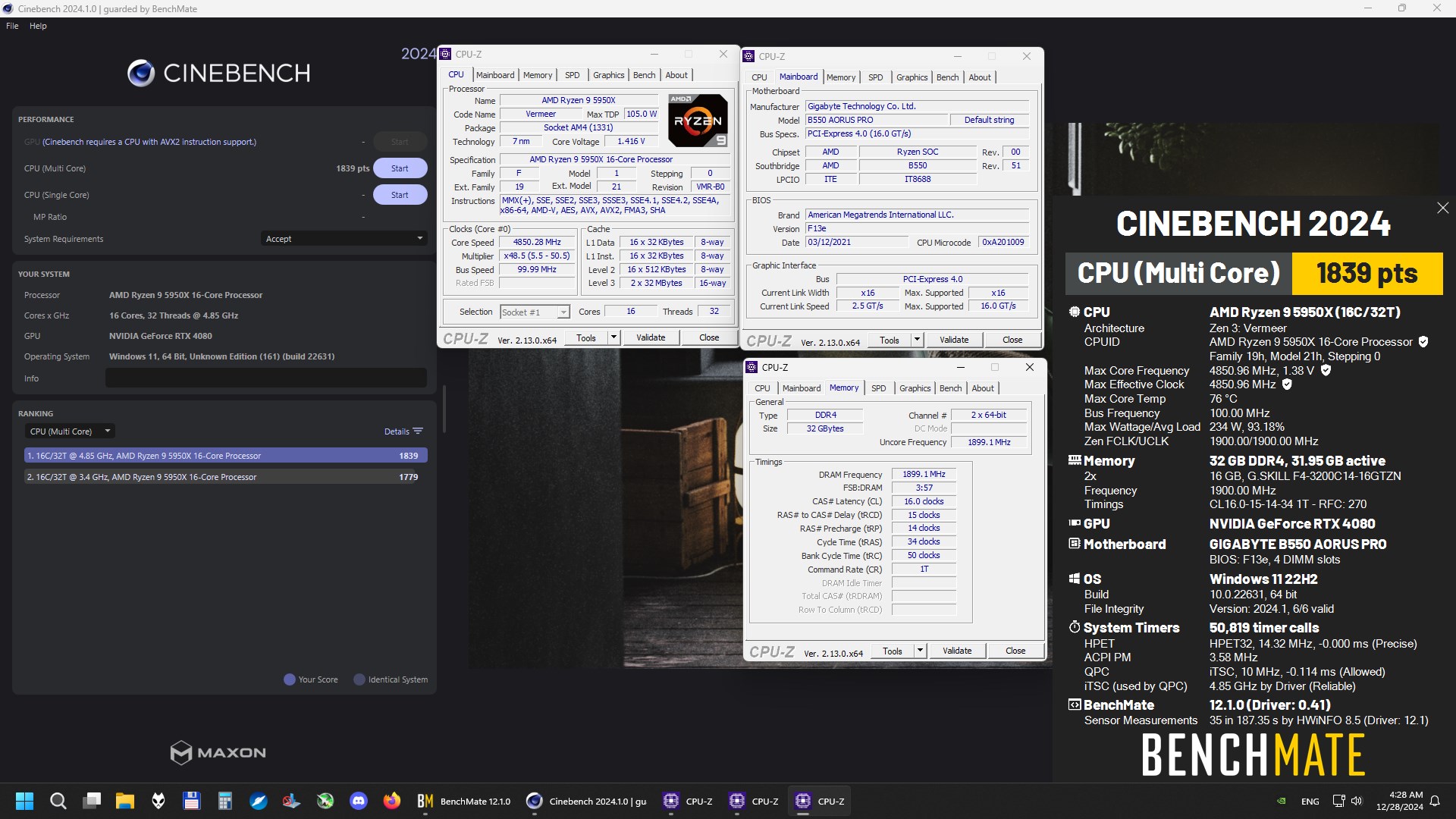
Task: Click the Maxon logo at bottom
Action: click(x=218, y=752)
